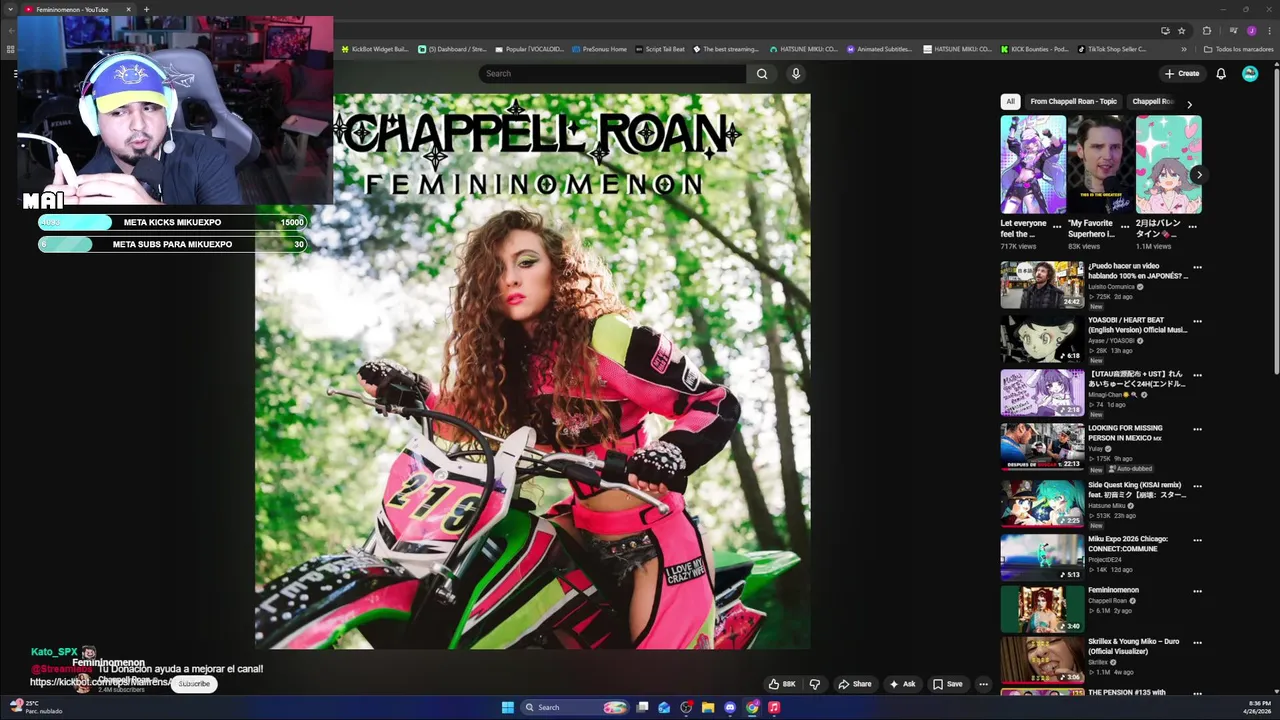Select the All filter chip

[x=1010, y=101]
